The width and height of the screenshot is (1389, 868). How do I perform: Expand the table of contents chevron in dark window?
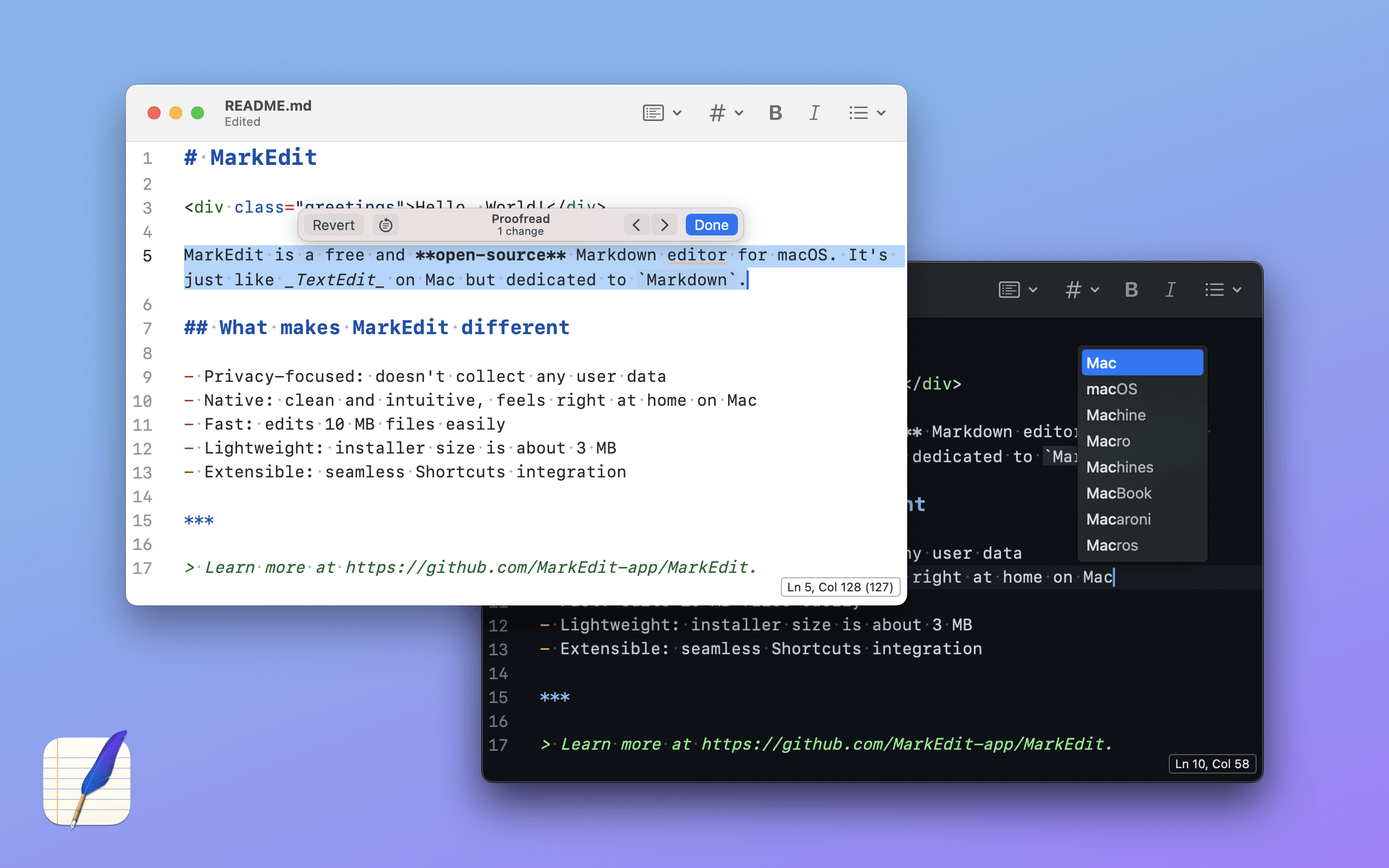coord(1033,290)
